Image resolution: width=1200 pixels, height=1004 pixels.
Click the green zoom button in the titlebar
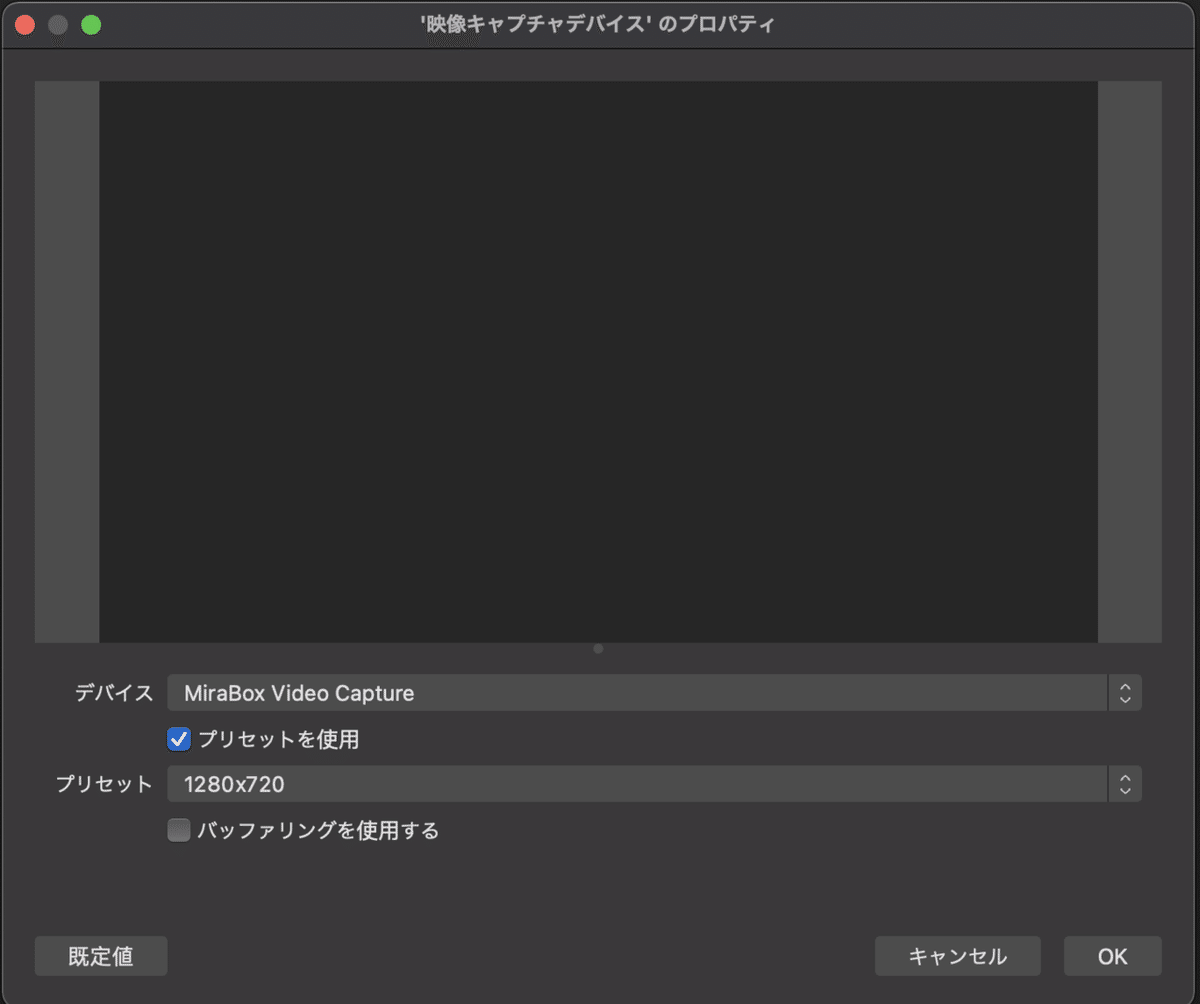tap(91, 24)
